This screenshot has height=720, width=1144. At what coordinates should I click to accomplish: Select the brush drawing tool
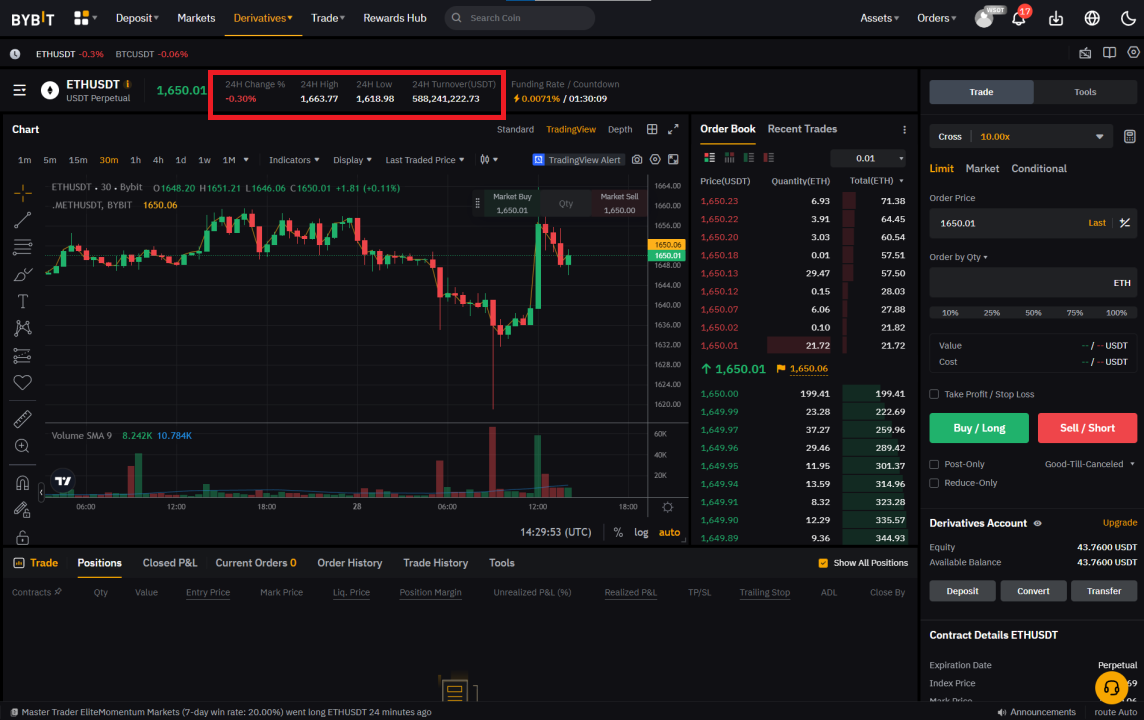[x=23, y=274]
